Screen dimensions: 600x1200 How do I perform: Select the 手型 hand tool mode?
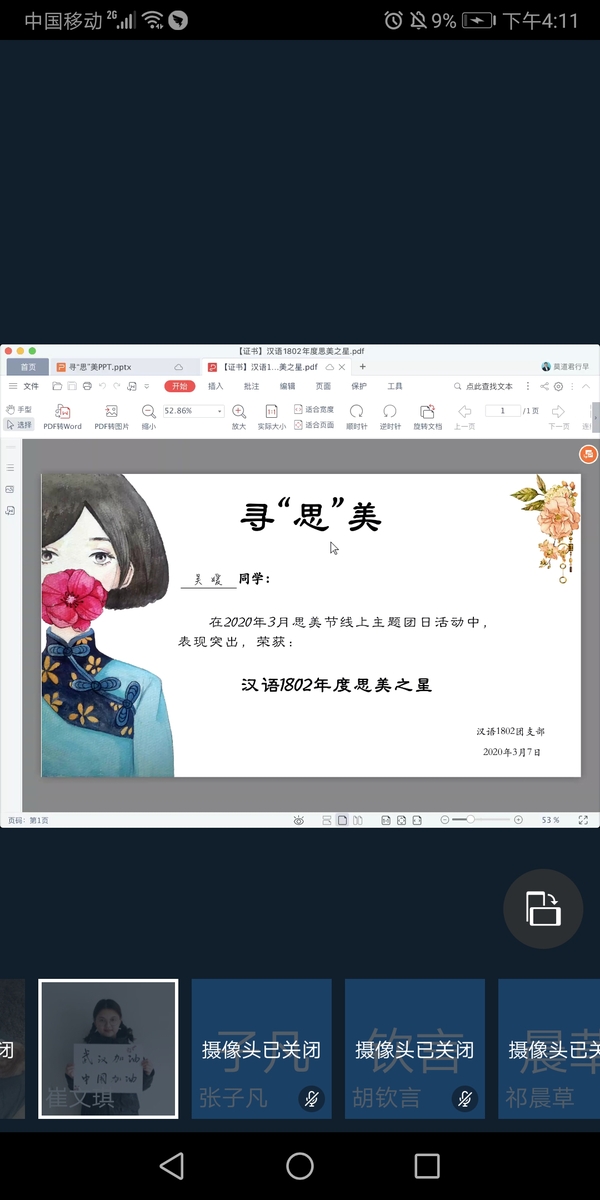(x=18, y=409)
